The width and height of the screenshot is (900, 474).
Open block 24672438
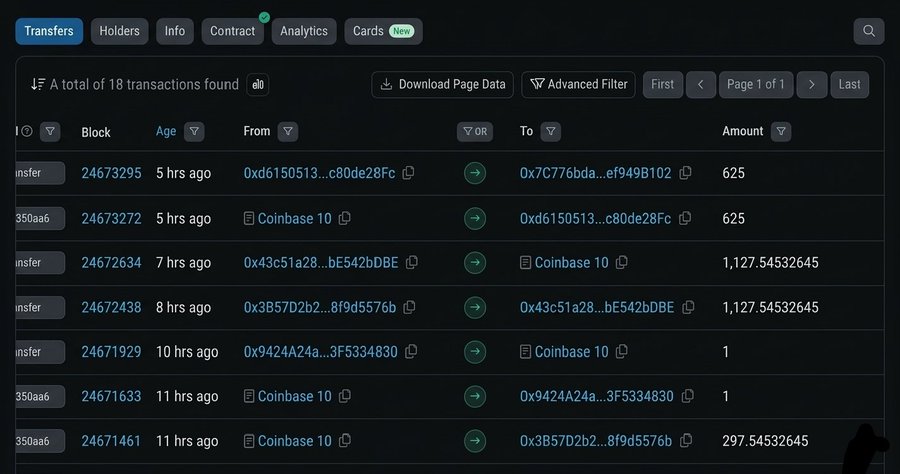pyautogui.click(x=111, y=308)
